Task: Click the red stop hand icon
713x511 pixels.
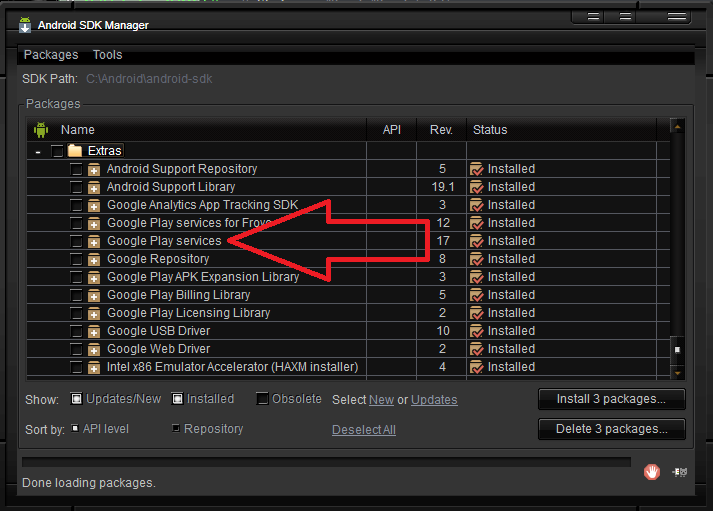Action: [x=652, y=472]
